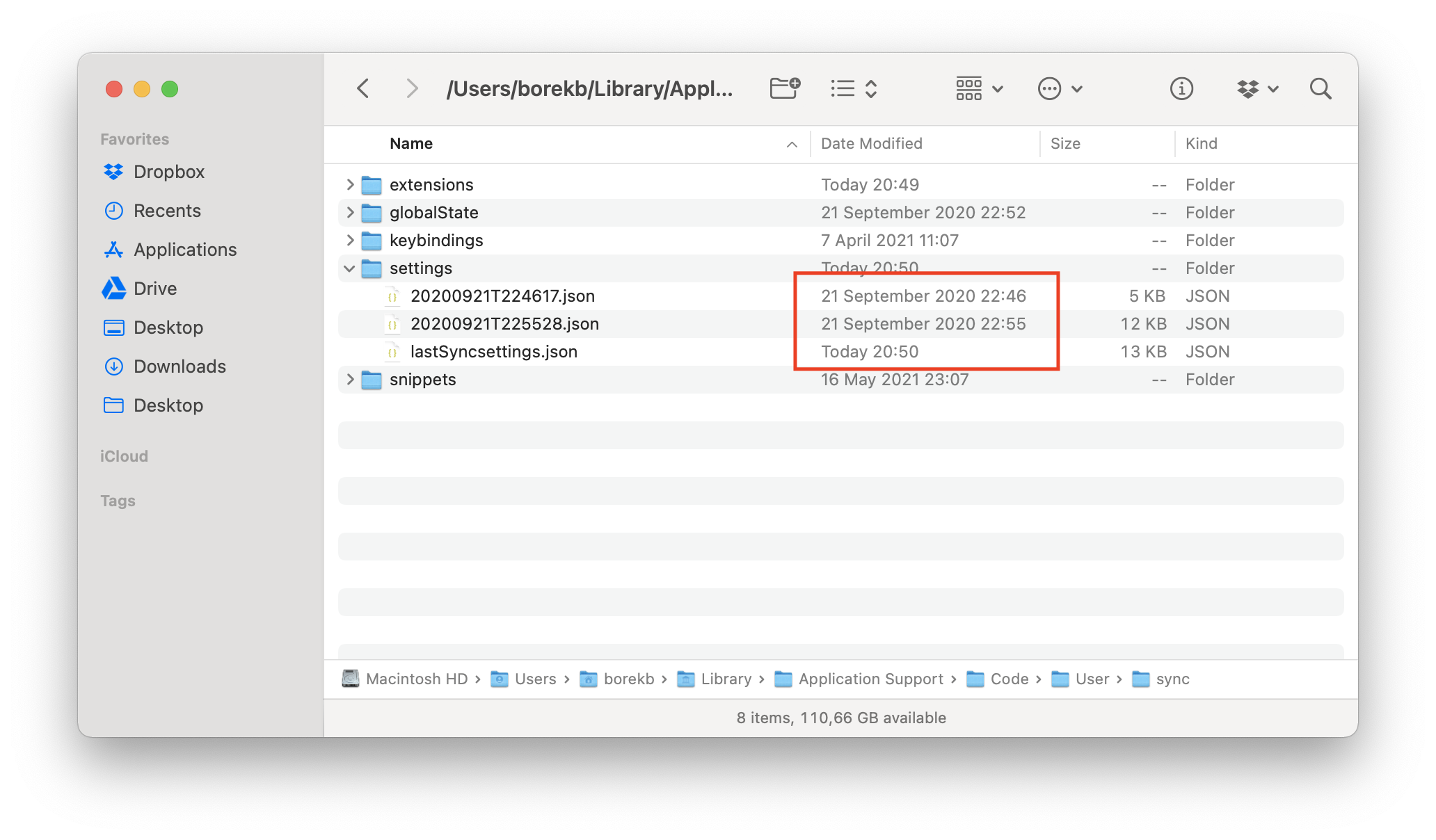
Task: Navigate back using the back arrow
Action: click(x=363, y=88)
